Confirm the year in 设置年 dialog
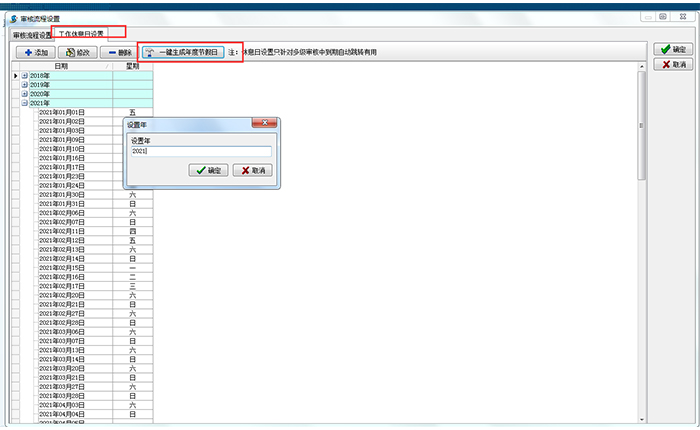Viewport: 700px width, 430px height. coord(207,171)
